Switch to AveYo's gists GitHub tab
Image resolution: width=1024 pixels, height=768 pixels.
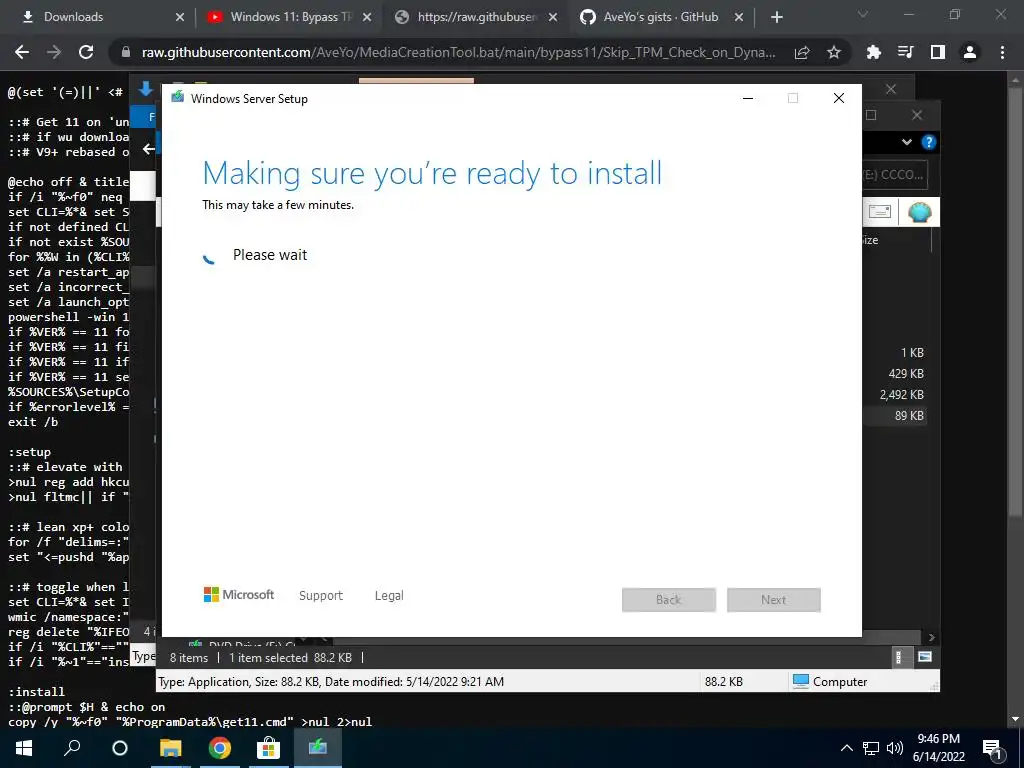point(661,17)
